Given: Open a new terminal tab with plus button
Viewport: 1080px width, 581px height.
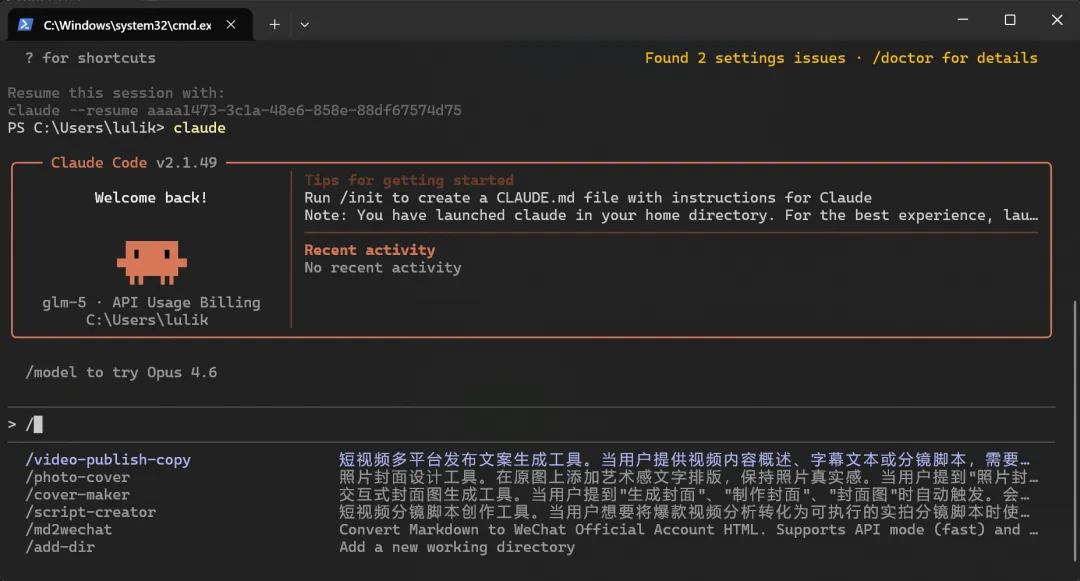Looking at the screenshot, I should coord(274,25).
